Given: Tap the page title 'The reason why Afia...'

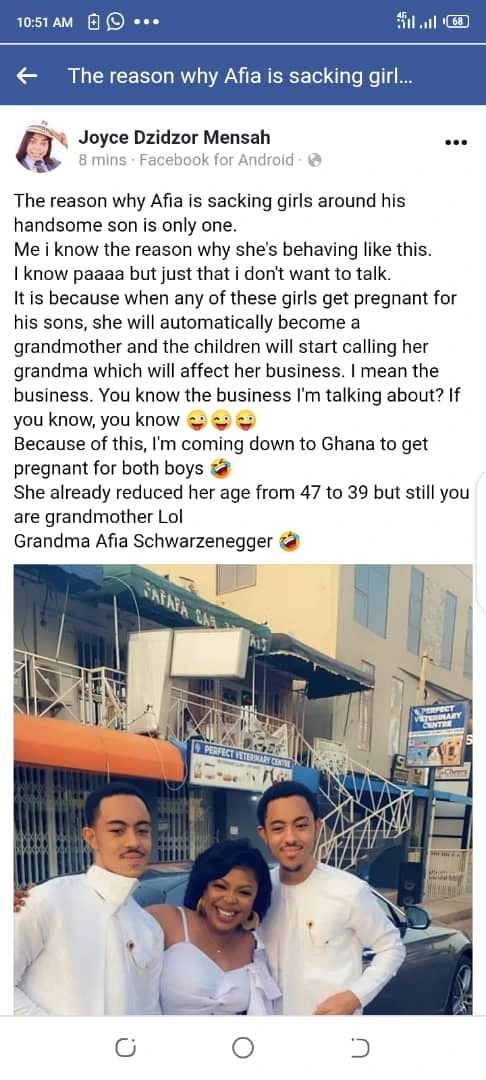Looking at the screenshot, I should click(x=240, y=76).
